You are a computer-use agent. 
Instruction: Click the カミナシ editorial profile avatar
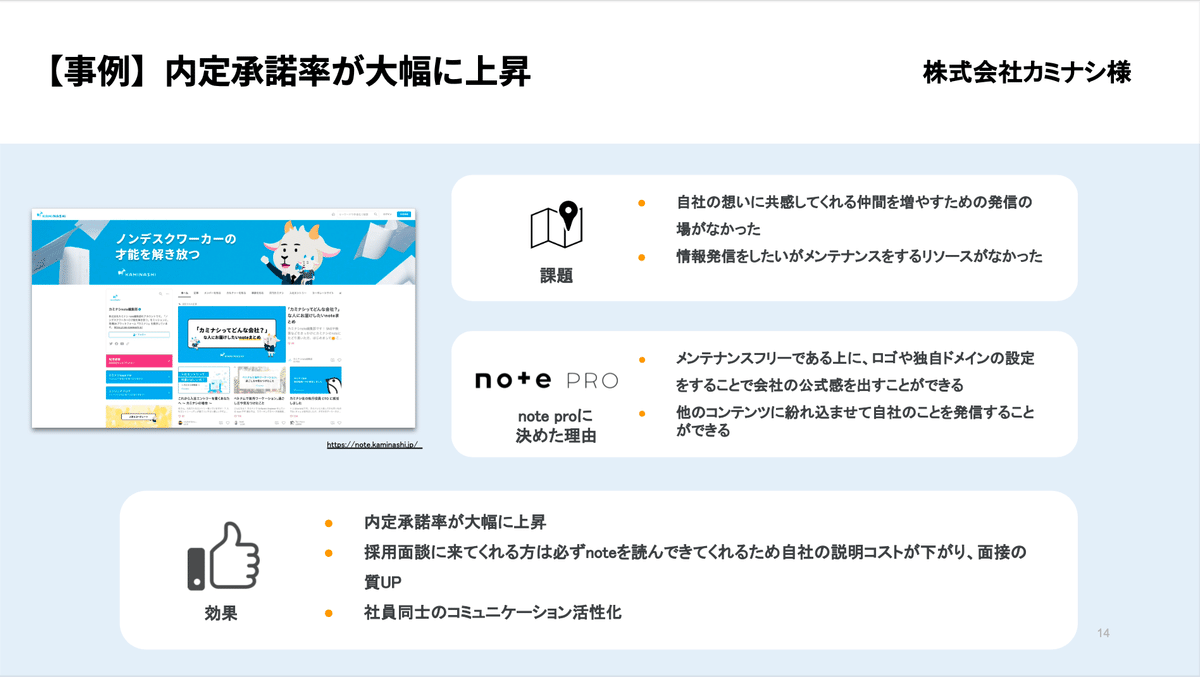point(115,297)
